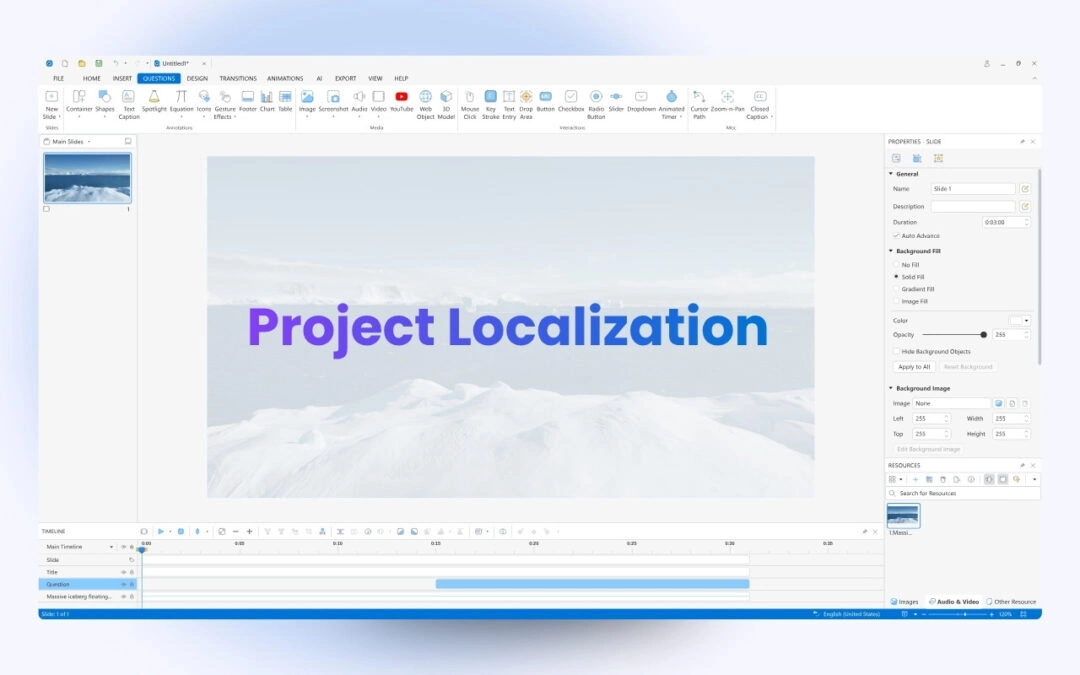1080x675 pixels.
Task: Add a Text Entry interaction
Action: click(509, 105)
